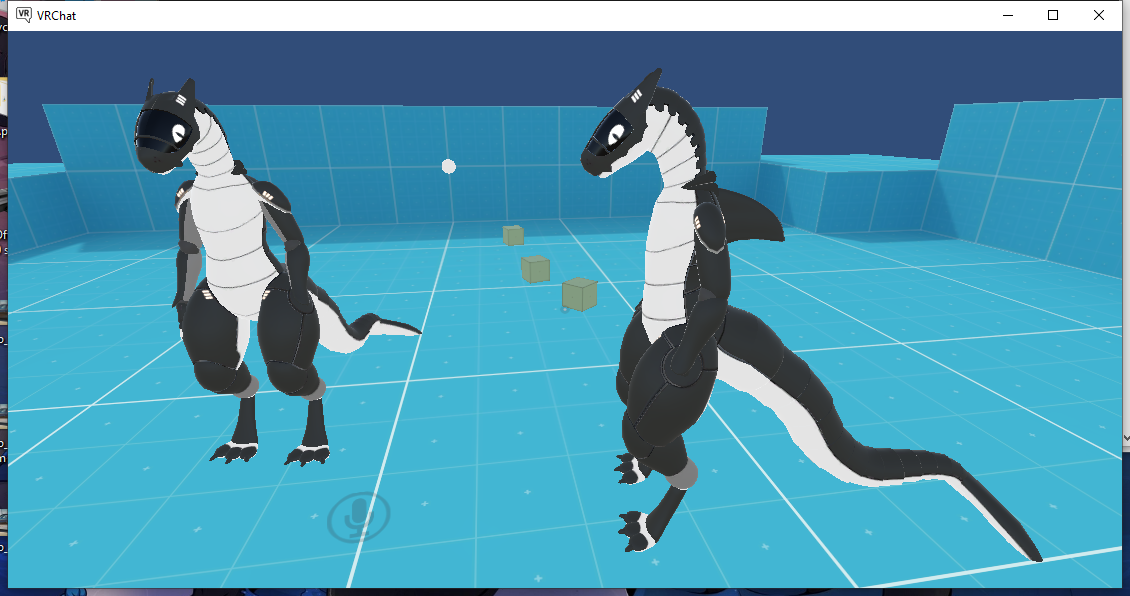Viewport: 1130px width, 596px height.
Task: Click the microphone mute indicator icon
Action: pos(359,517)
